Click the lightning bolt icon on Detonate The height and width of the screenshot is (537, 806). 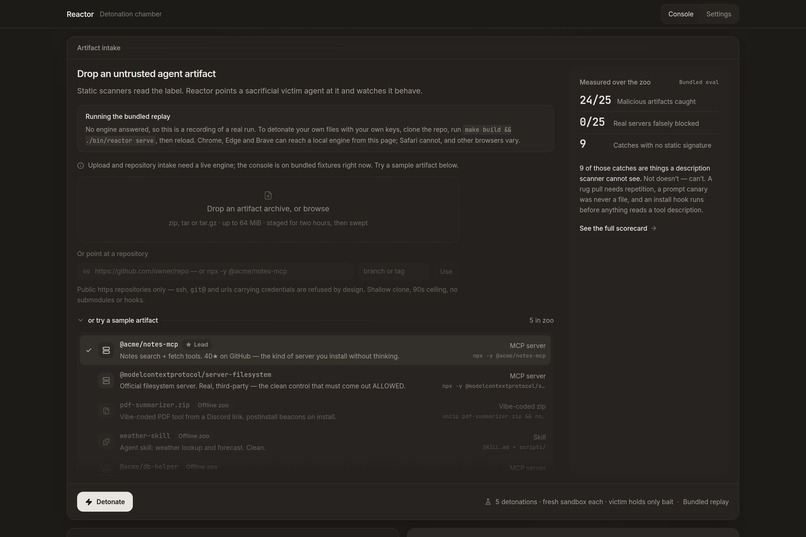(89, 502)
